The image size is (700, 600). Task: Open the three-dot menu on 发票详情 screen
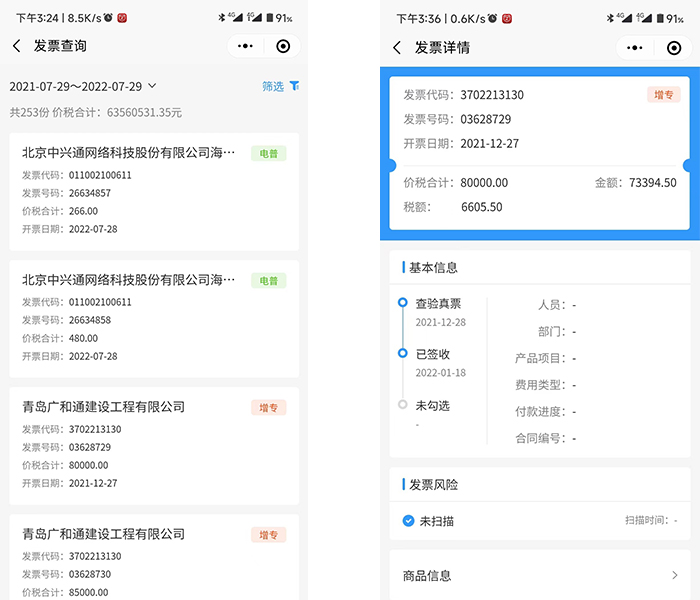(x=634, y=48)
